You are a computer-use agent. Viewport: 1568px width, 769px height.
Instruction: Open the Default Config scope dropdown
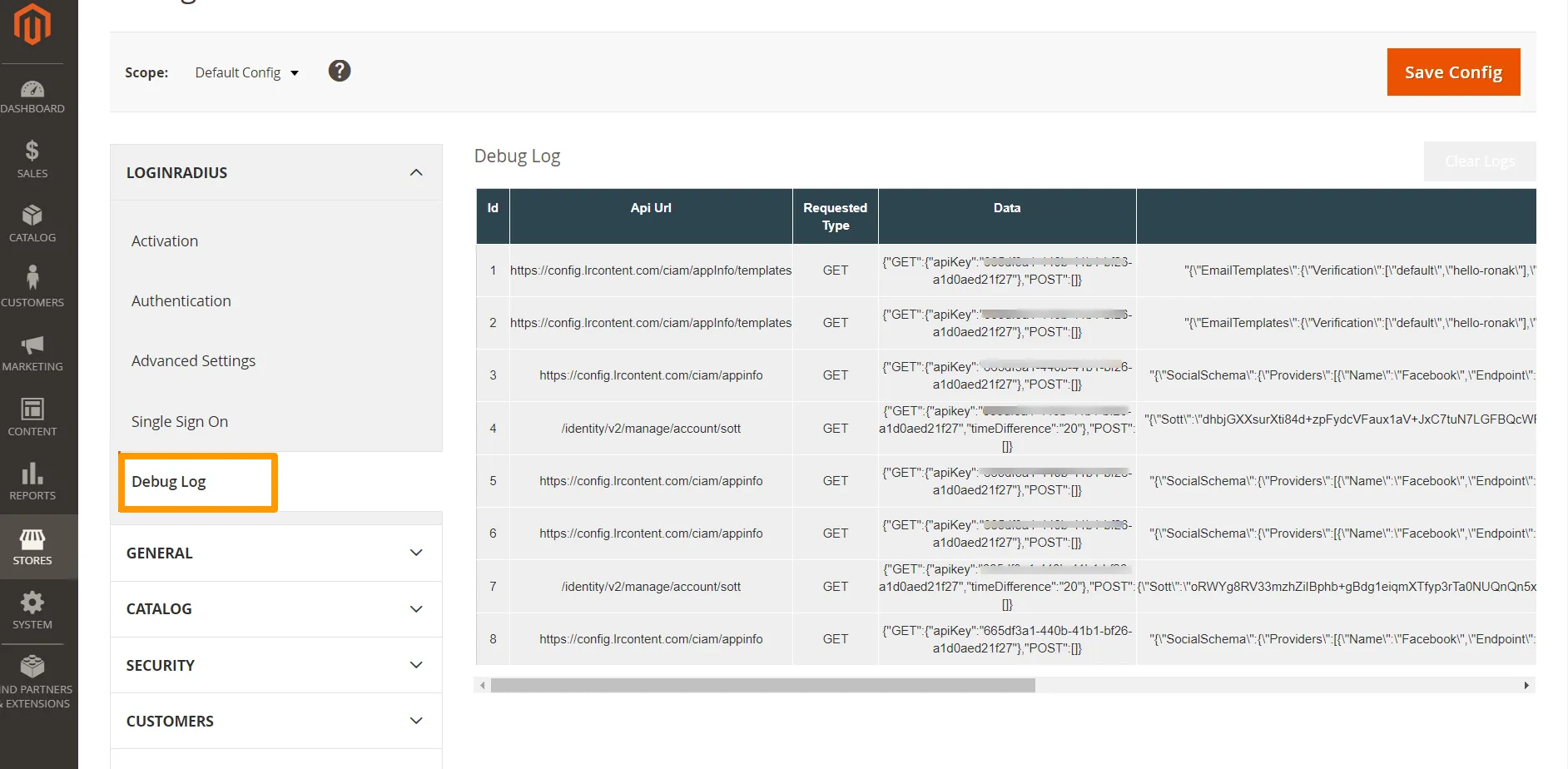point(246,73)
